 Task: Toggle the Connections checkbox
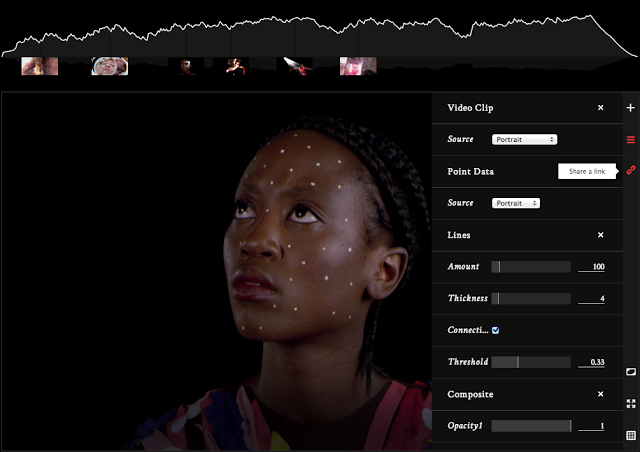coord(496,330)
